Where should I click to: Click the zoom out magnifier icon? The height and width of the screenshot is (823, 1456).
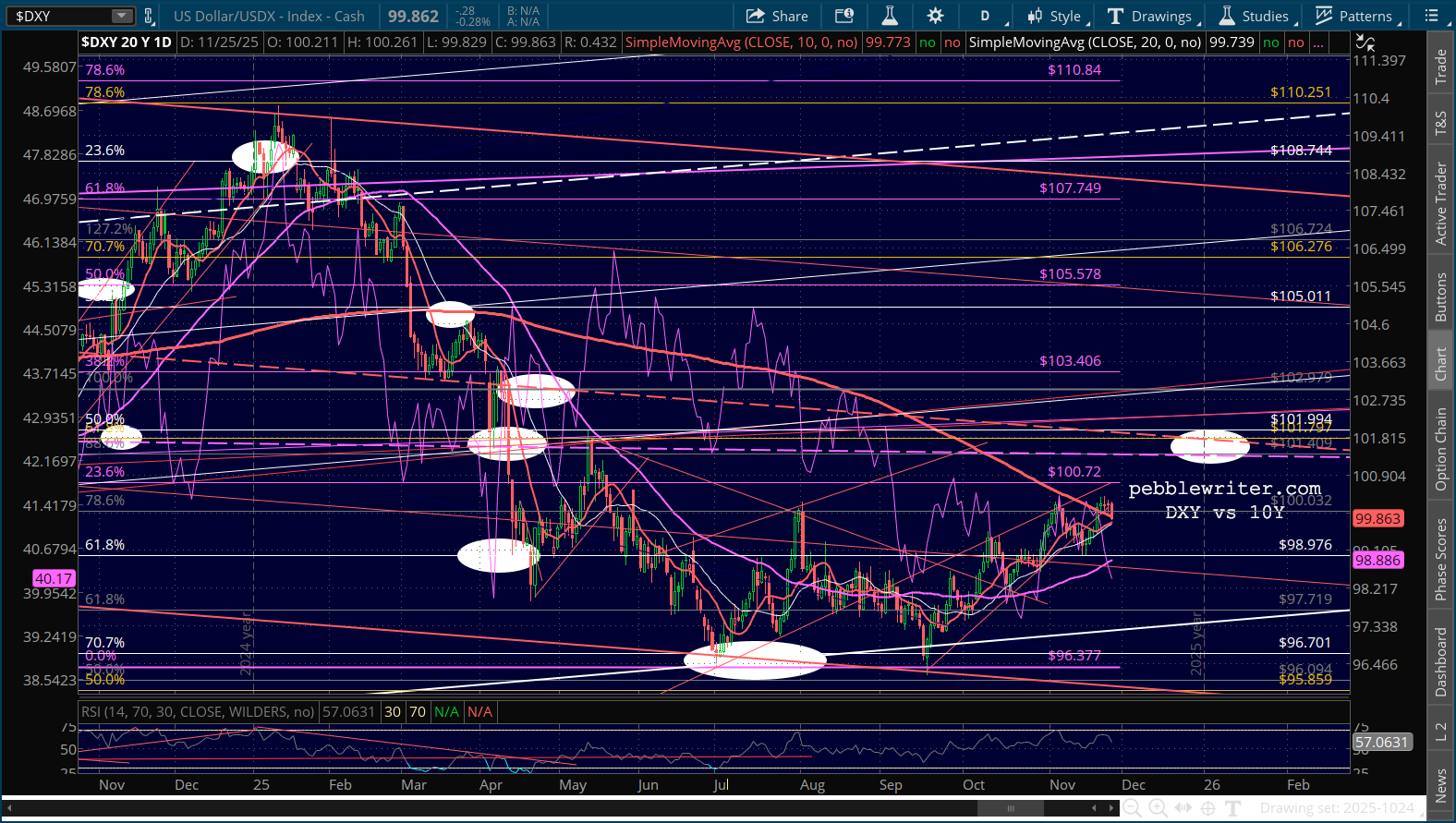pos(1132,808)
